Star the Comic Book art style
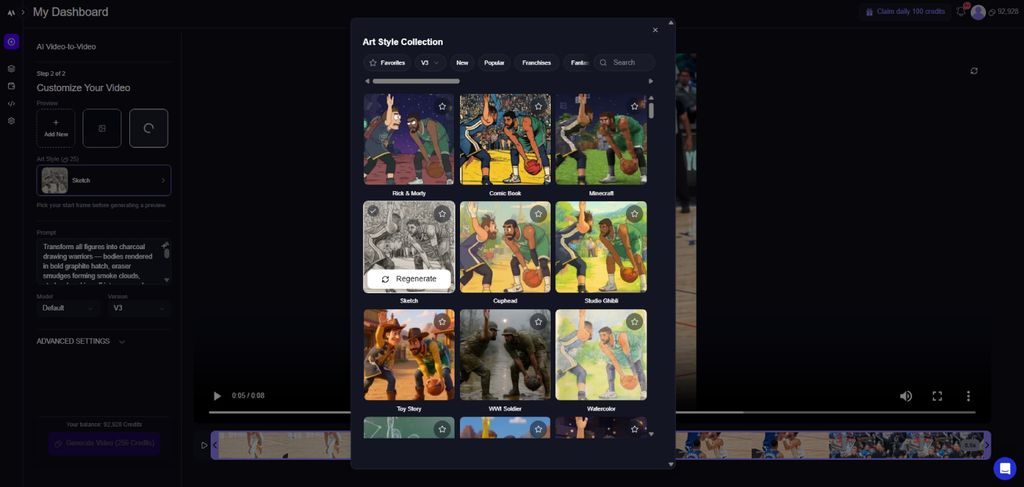 (538, 106)
